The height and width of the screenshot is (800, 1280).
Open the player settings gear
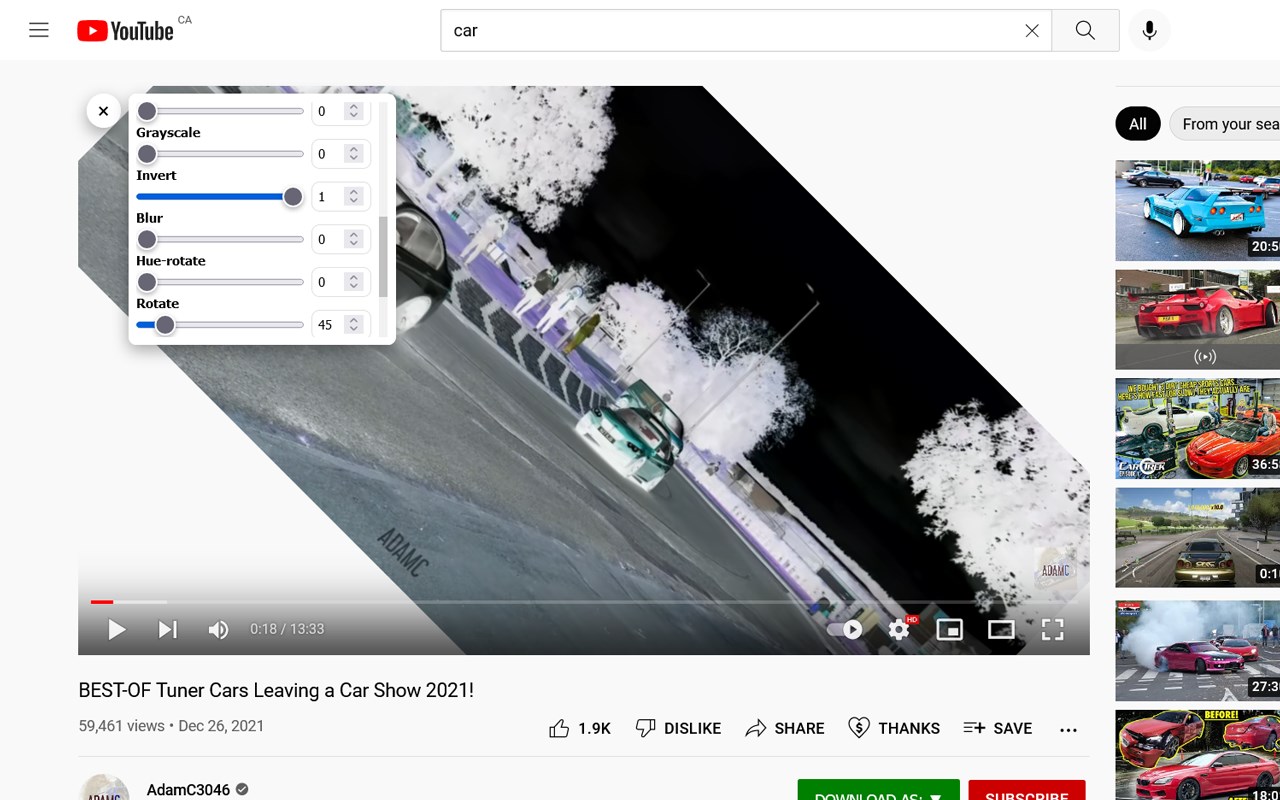click(x=899, y=629)
